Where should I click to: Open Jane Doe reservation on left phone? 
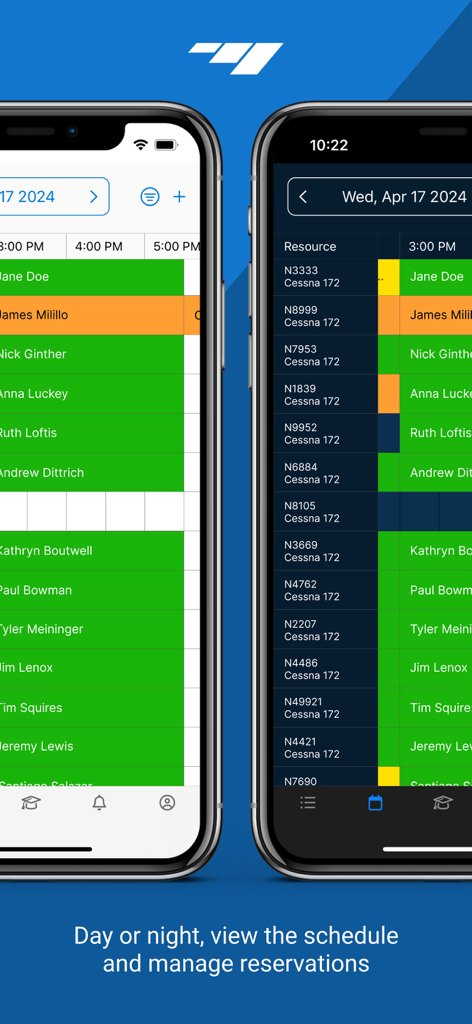point(91,277)
